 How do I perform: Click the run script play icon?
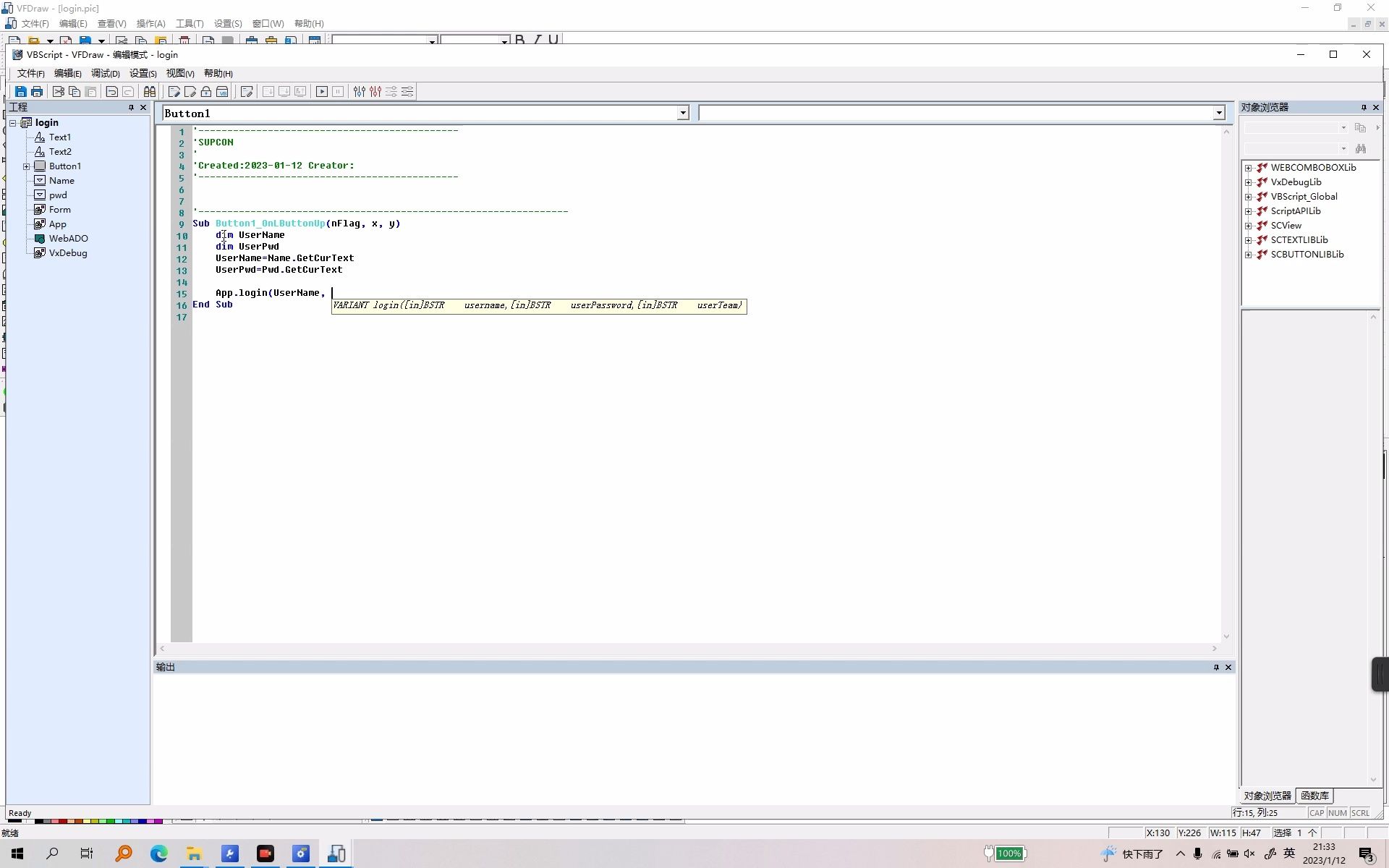point(322,92)
